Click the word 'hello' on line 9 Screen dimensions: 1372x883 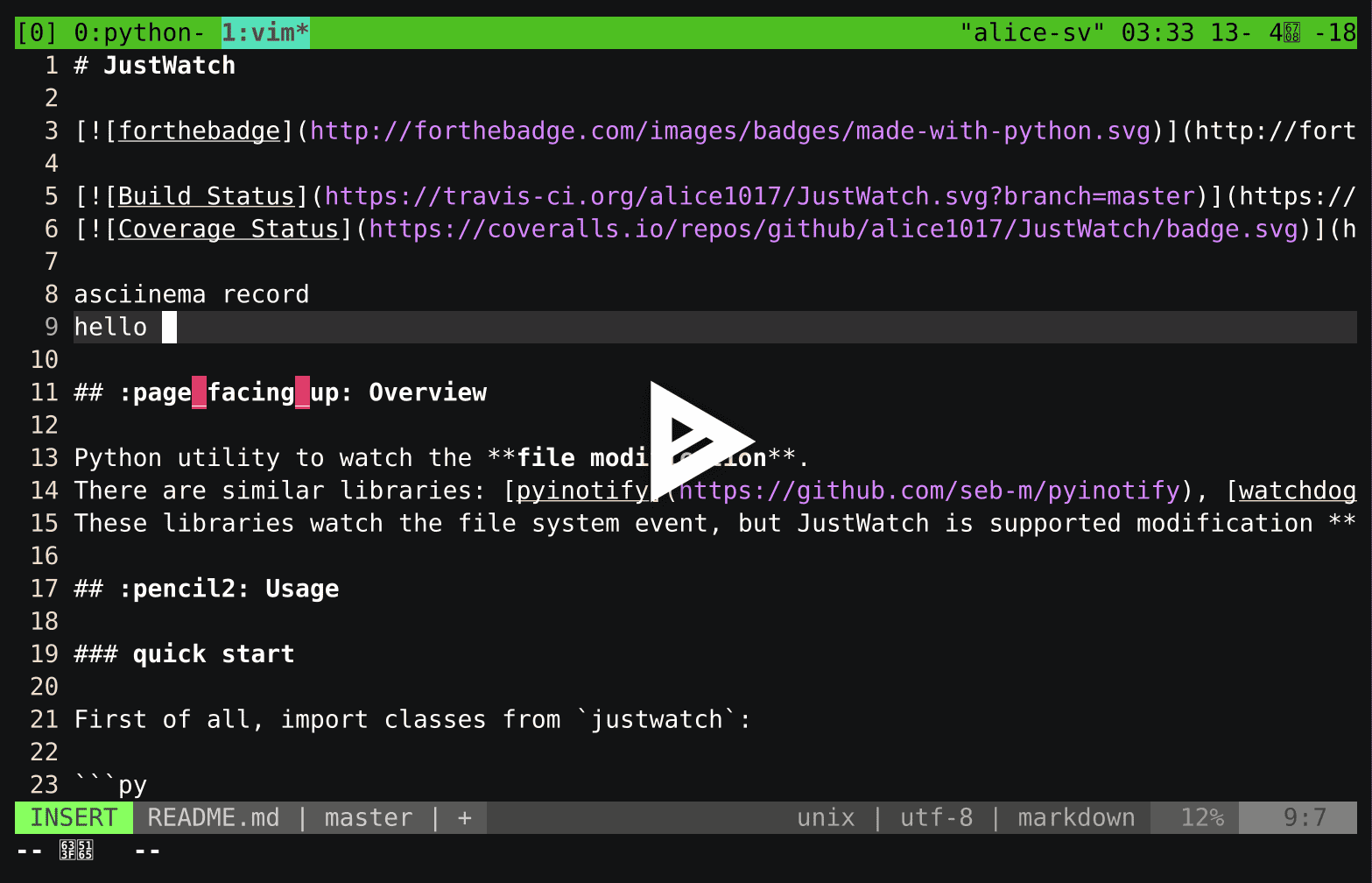(111, 327)
